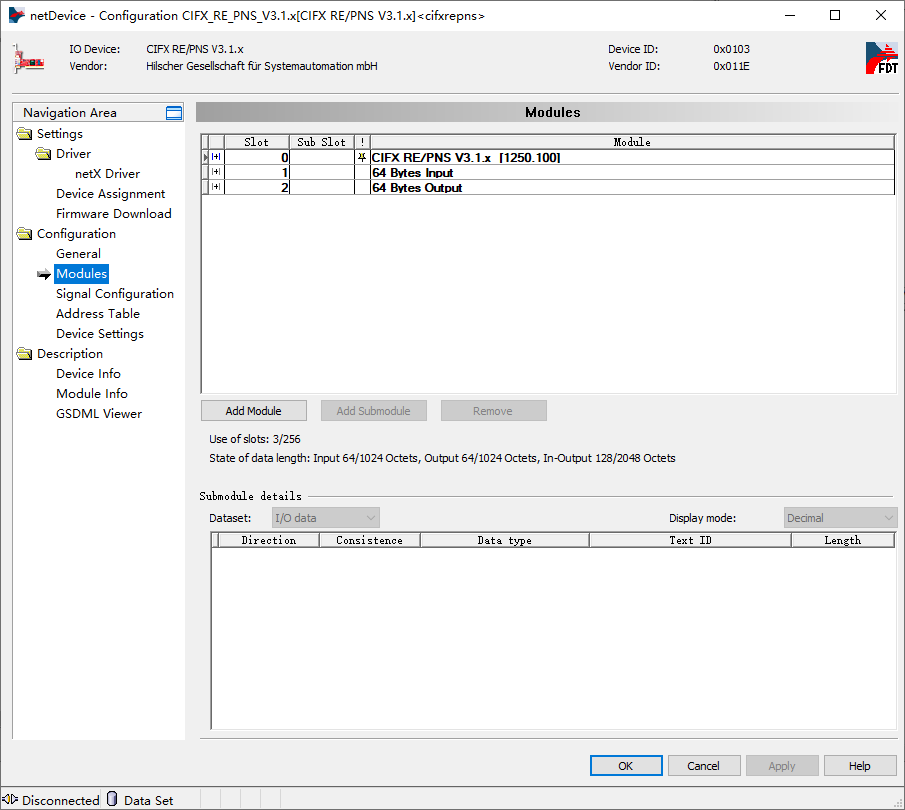Open the Dataset dropdown
This screenshot has height=810, width=905.
coord(326,518)
